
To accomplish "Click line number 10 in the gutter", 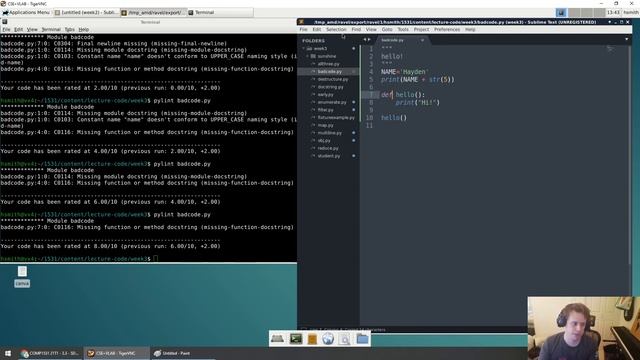I will [x=369, y=118].
